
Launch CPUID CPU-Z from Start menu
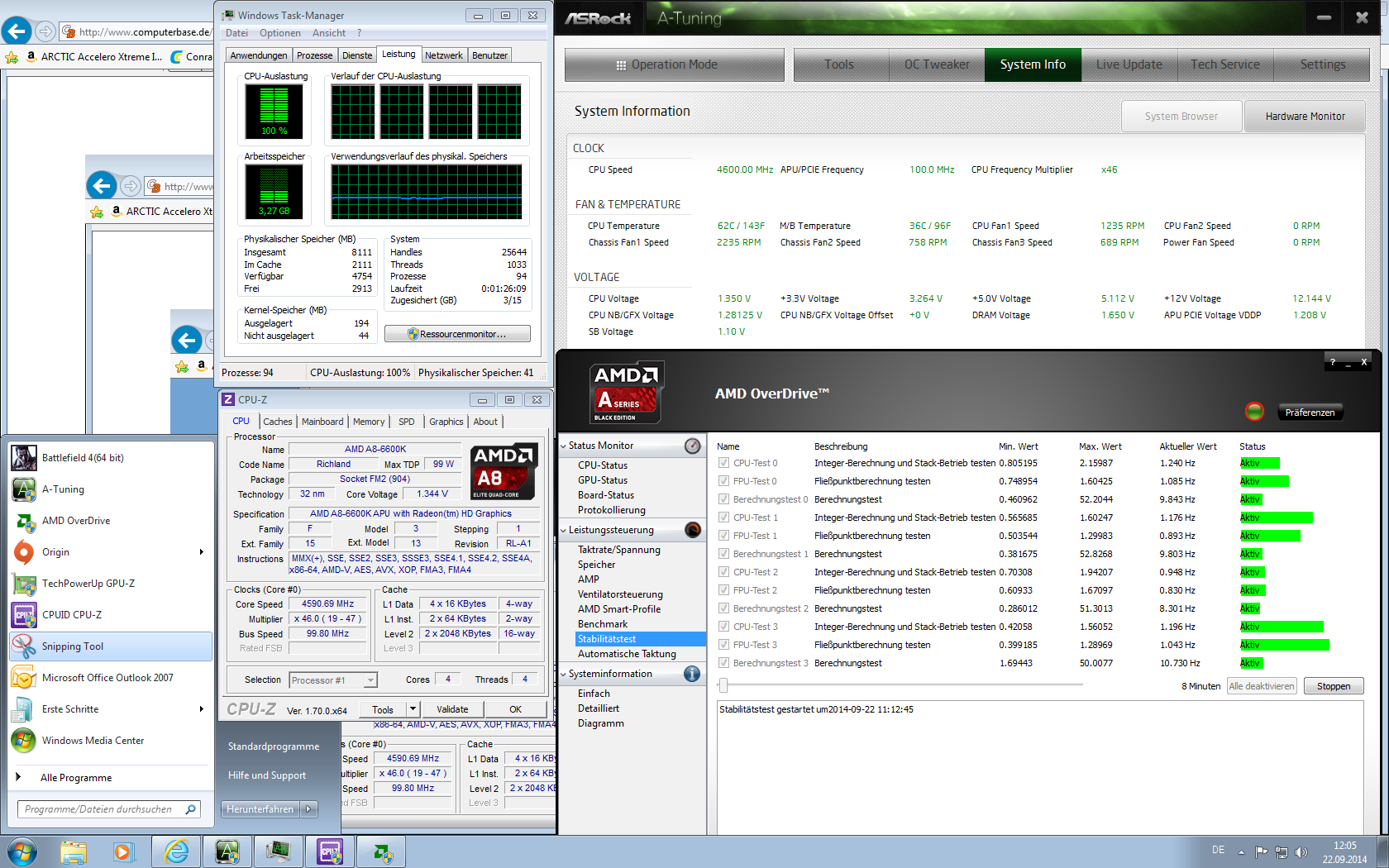pos(111,615)
